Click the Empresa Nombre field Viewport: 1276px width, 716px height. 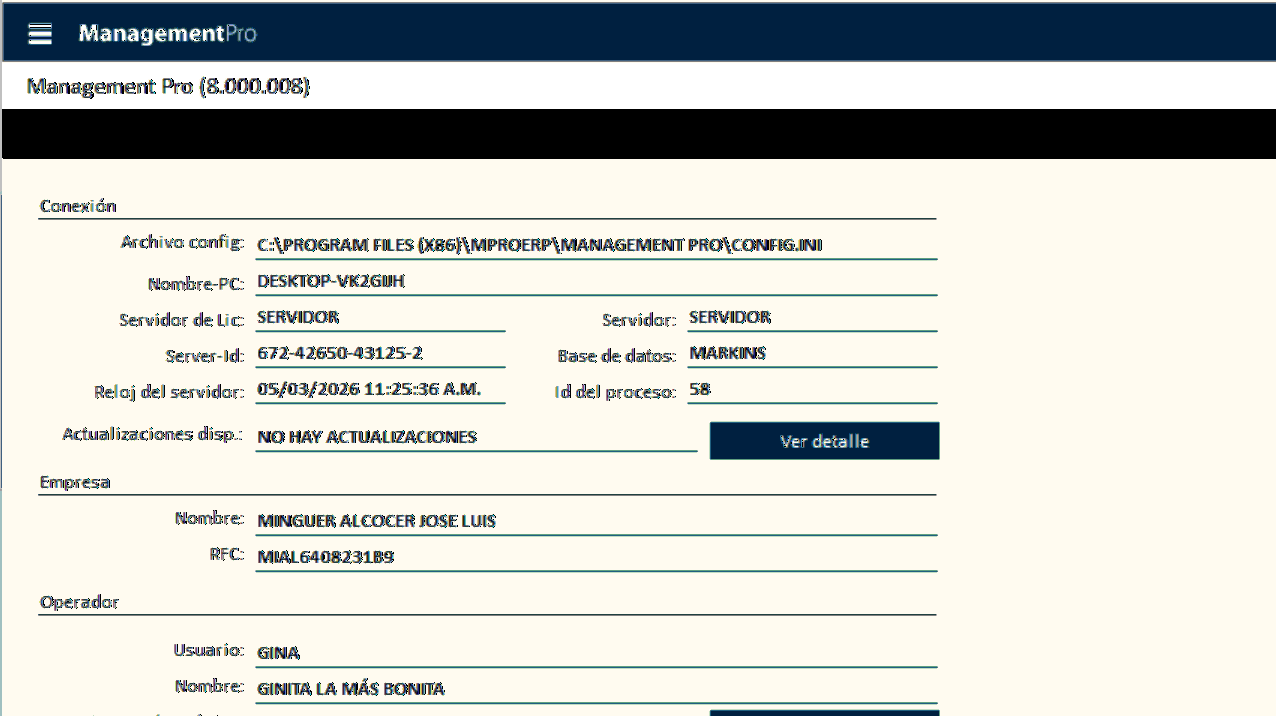click(595, 521)
